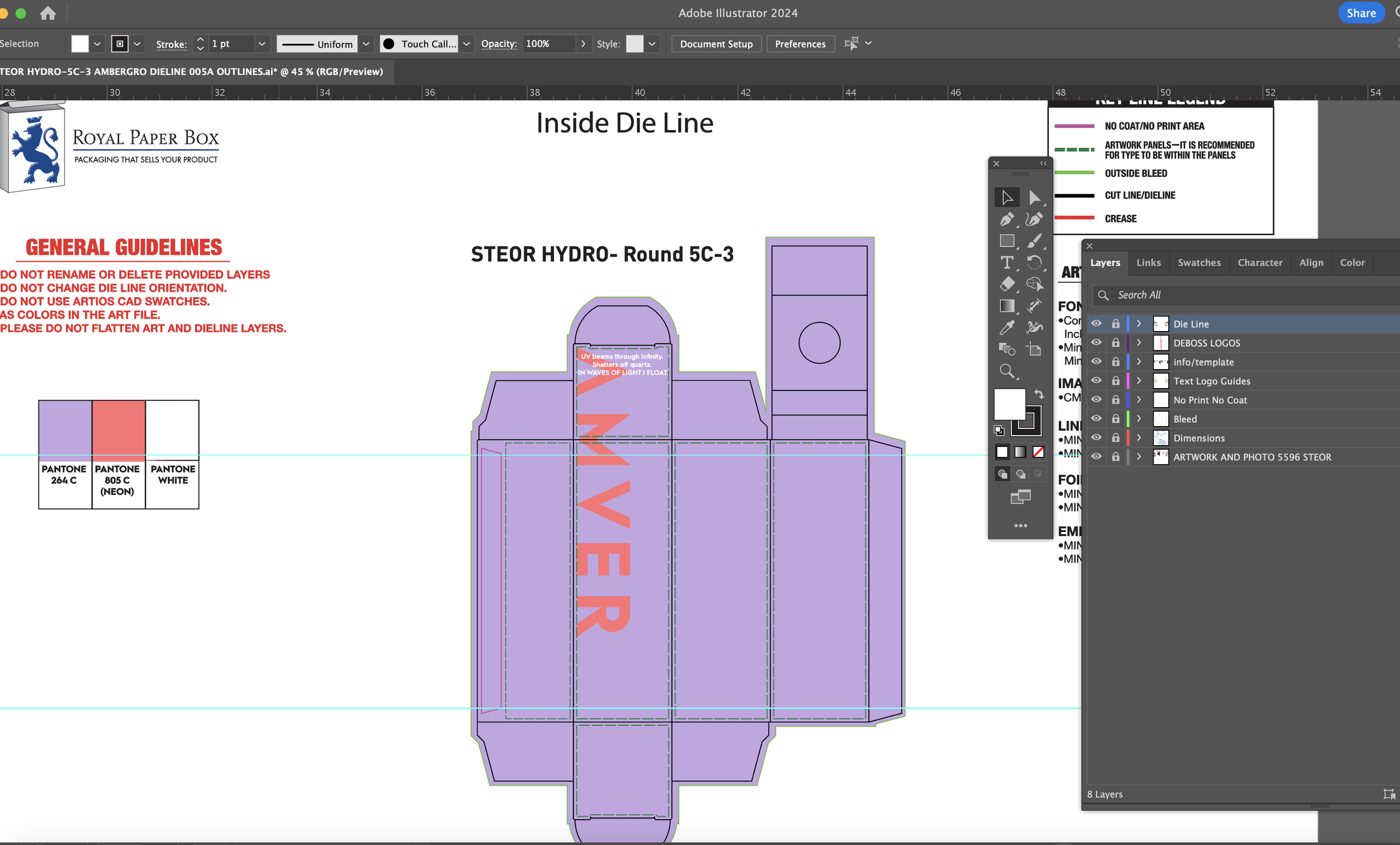Select the Rotate tool

tap(1034, 262)
